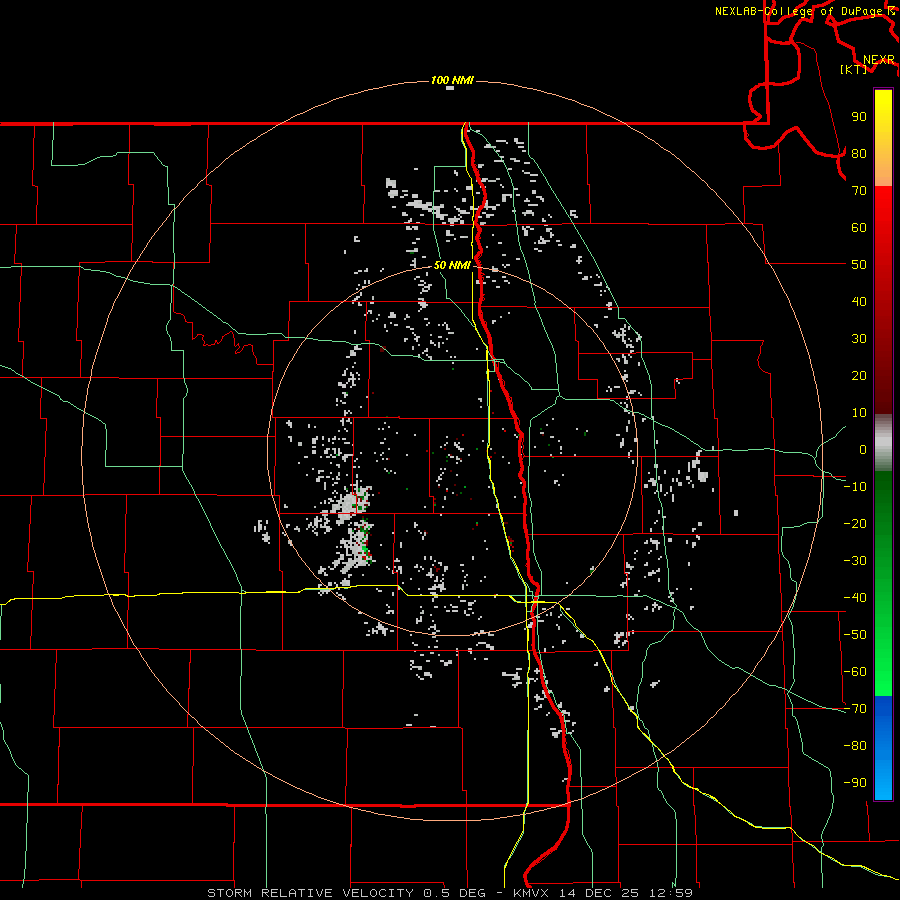The height and width of the screenshot is (900, 900).
Task: Select the -40 knot scale label
Action: coord(855,598)
